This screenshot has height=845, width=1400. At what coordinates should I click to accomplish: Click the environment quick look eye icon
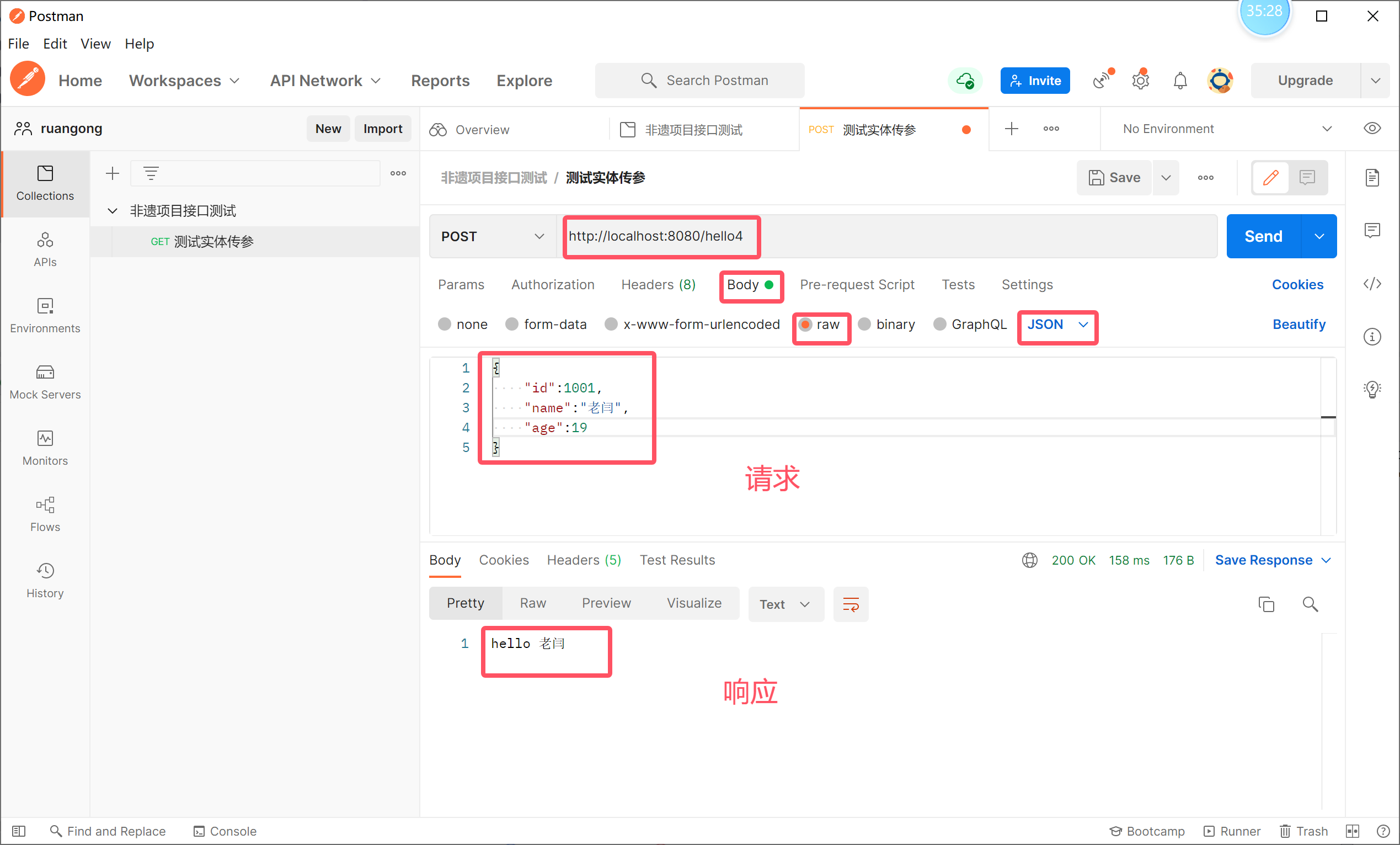[1372, 129]
